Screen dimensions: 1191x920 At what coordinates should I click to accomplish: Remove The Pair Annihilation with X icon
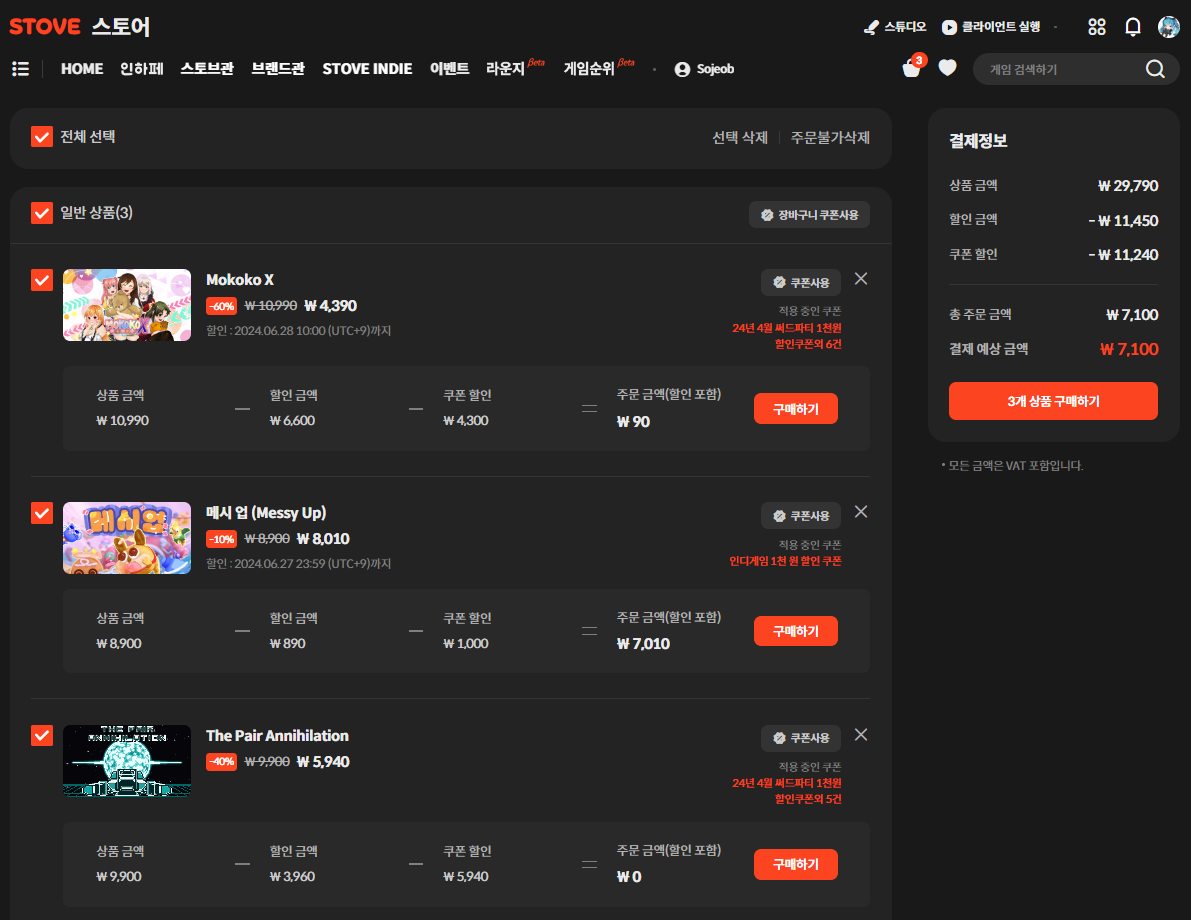[861, 735]
